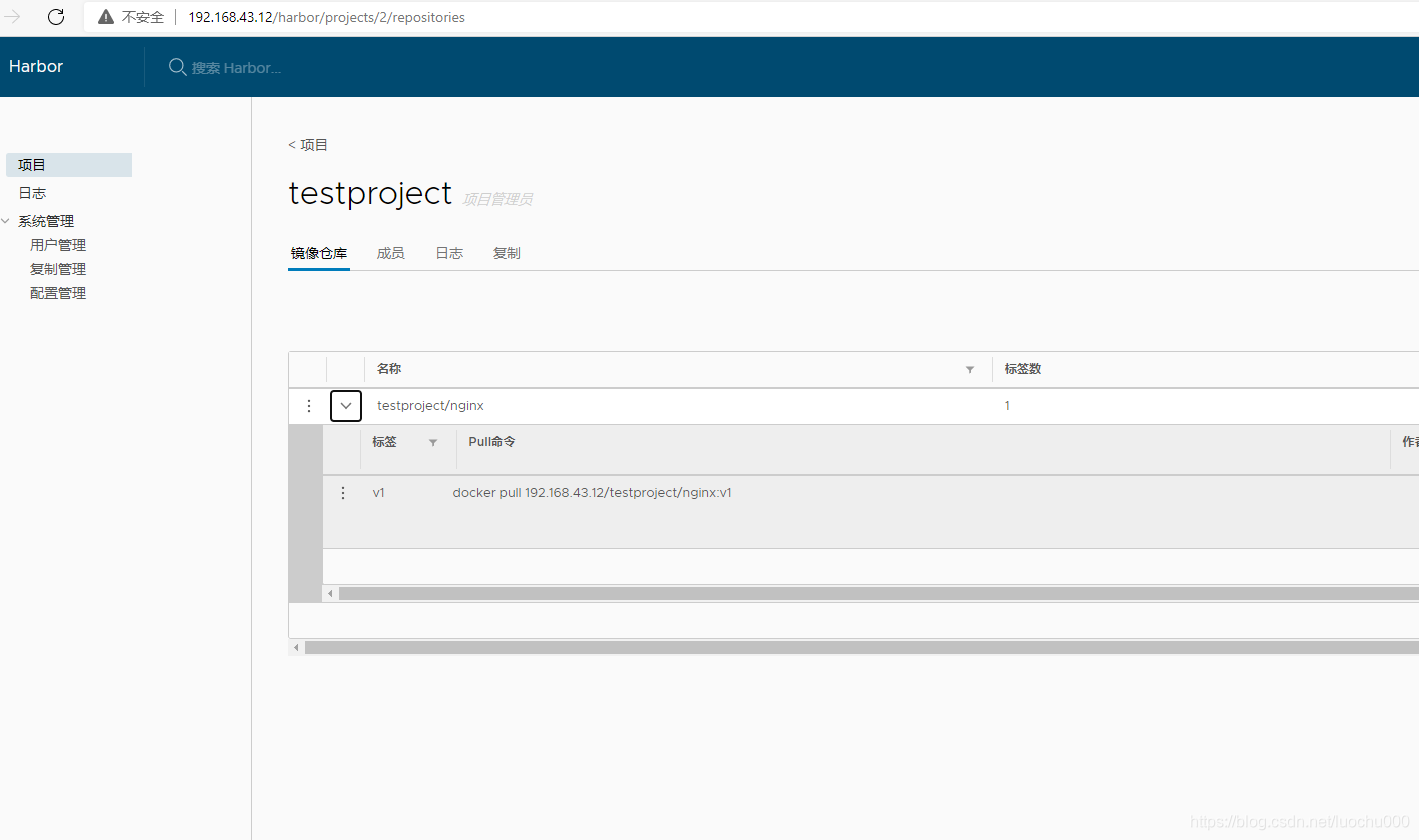Viewport: 1419px width, 840px height.
Task: Open 复制管理 in the sidebar
Action: click(x=58, y=269)
